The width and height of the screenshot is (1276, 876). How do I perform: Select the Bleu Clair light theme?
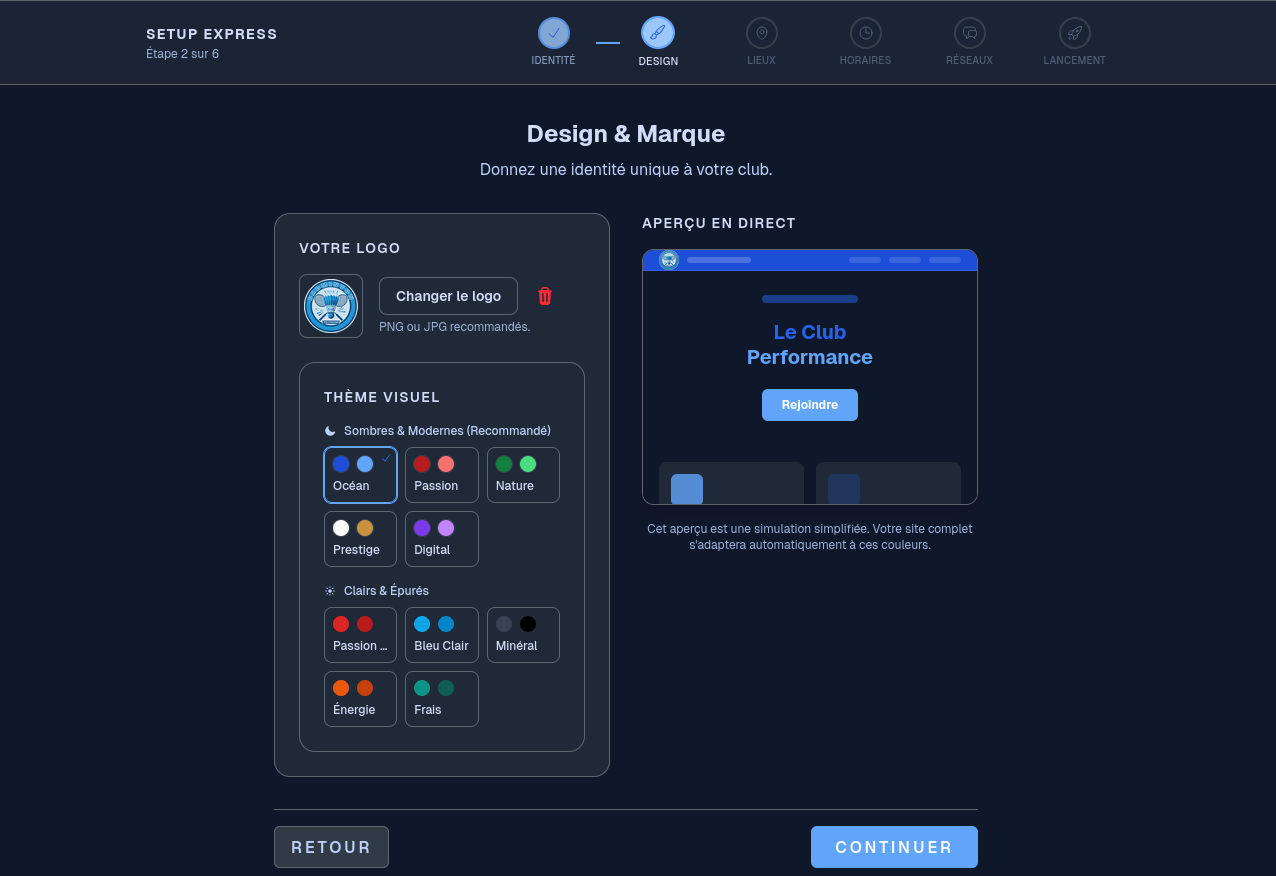pos(441,635)
